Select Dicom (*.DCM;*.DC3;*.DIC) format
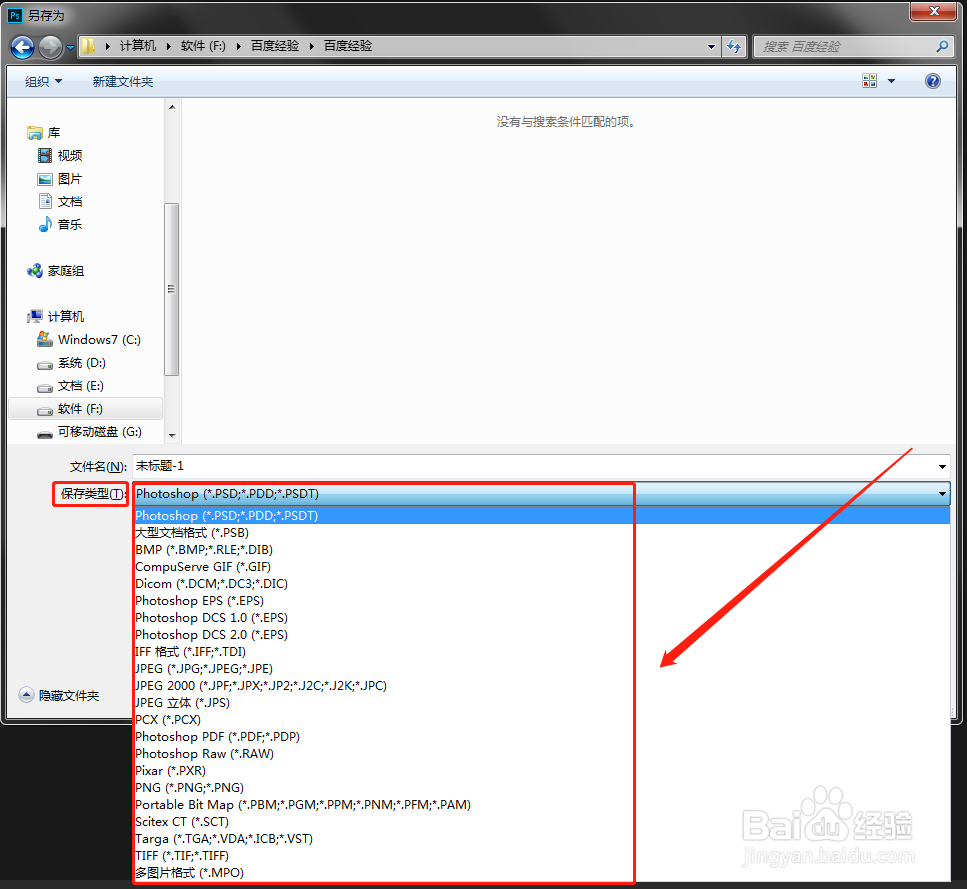Viewport: 967px width, 889px height. coord(541,583)
